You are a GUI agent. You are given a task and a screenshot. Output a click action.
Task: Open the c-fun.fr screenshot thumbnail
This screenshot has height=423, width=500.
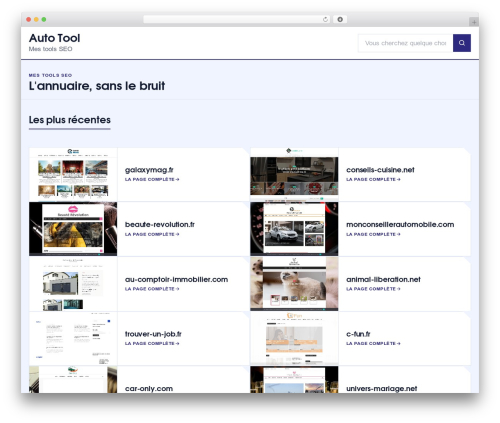point(294,338)
